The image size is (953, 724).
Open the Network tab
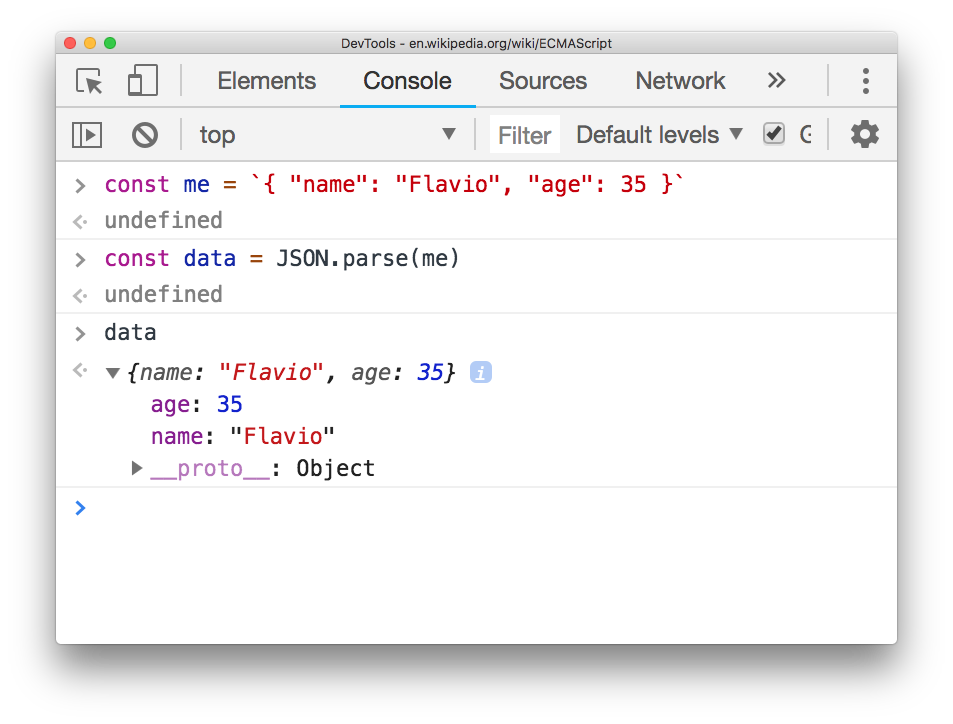pos(680,81)
